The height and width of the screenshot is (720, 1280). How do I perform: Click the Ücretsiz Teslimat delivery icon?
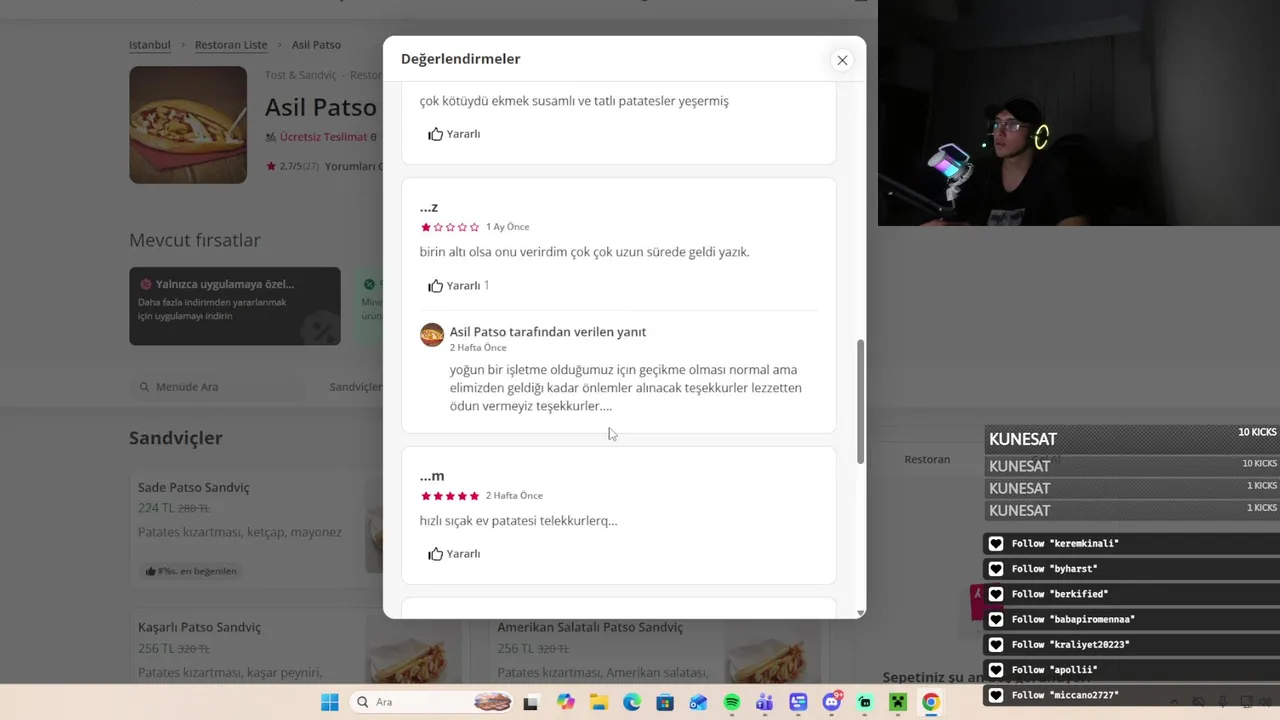pos(271,137)
